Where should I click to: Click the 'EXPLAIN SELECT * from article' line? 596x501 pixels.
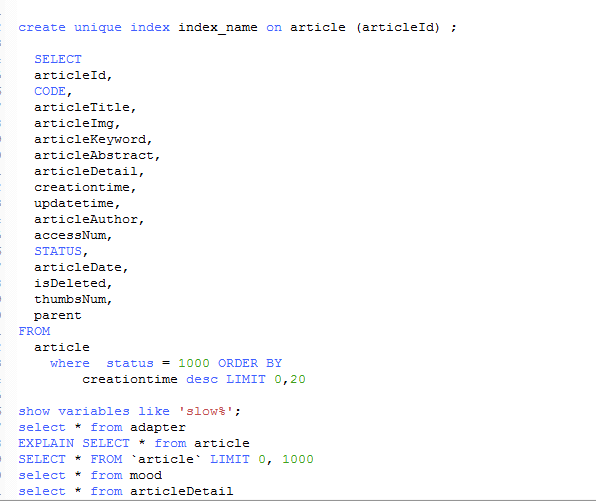tap(134, 443)
